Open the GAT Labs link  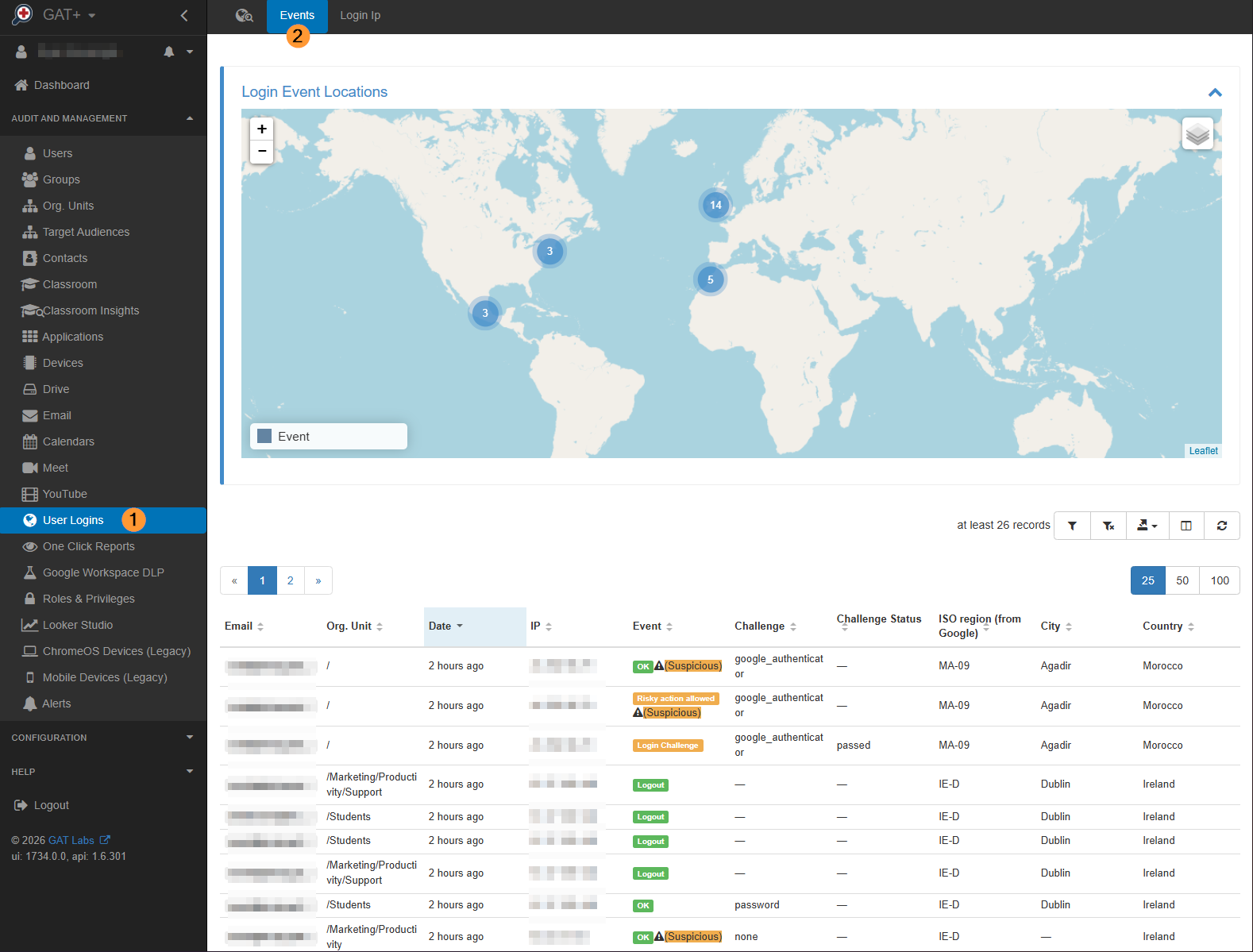point(79,840)
